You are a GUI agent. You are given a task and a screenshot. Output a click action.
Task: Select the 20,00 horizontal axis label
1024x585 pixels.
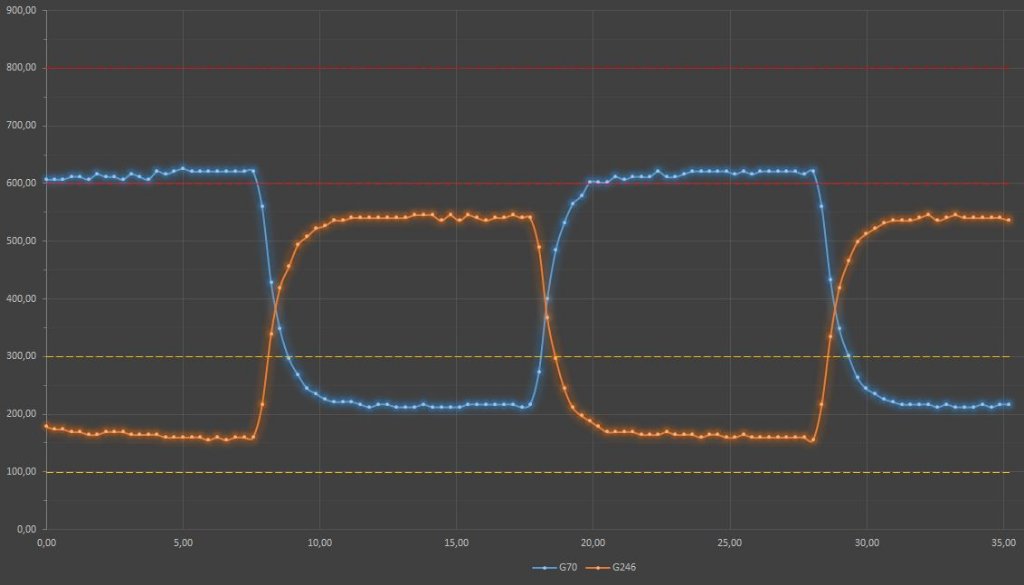click(x=593, y=543)
